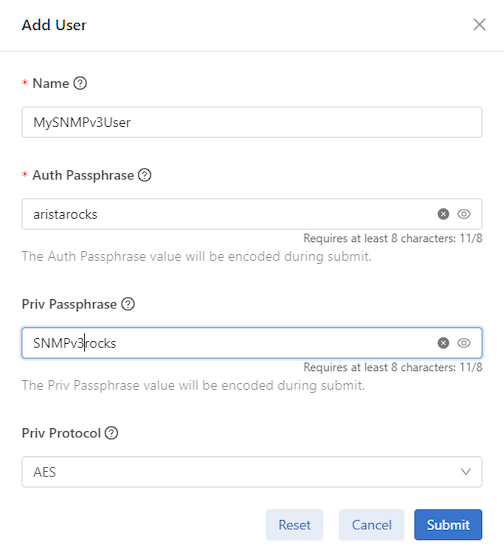This screenshot has width=504, height=554.
Task: Open the AES protocol combo box
Action: click(252, 472)
